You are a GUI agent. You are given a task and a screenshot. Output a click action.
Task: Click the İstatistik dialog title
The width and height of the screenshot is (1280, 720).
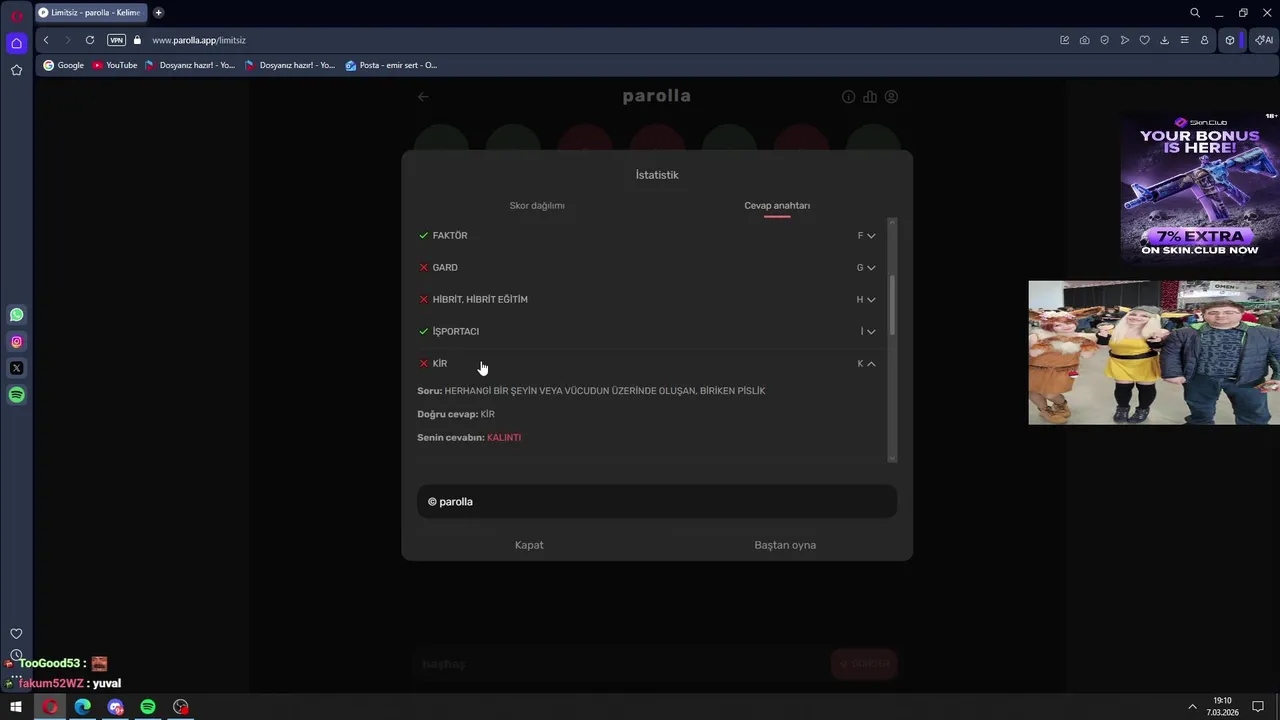pos(657,175)
